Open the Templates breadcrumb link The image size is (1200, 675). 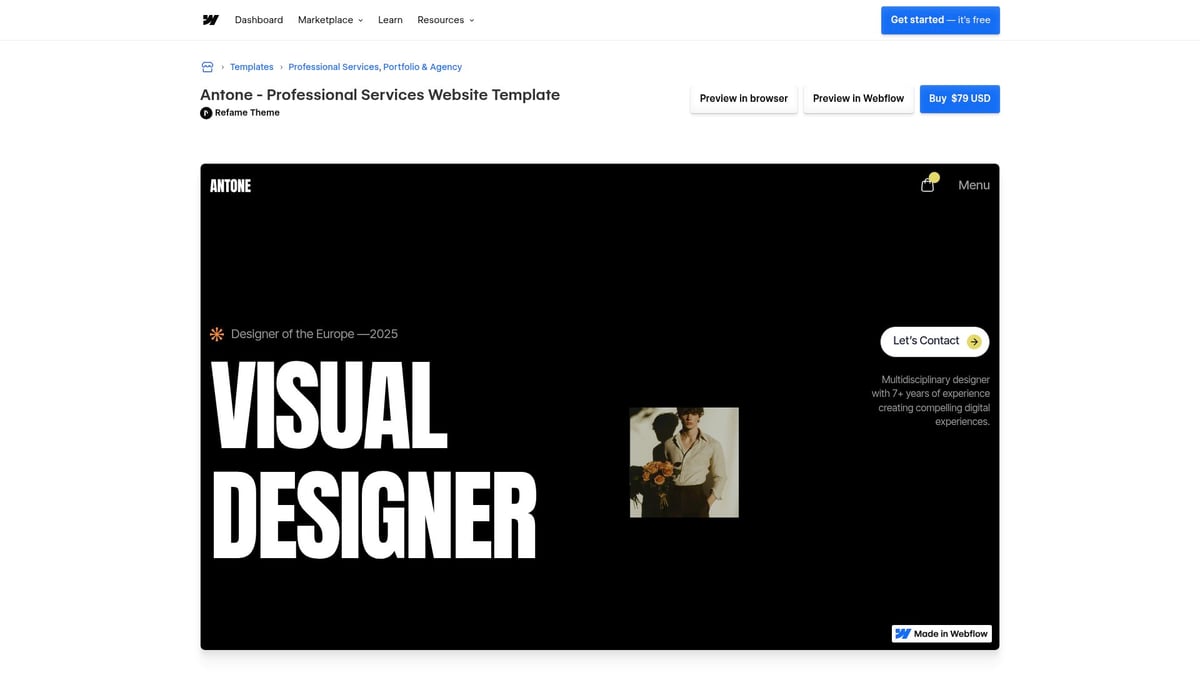pyautogui.click(x=251, y=66)
